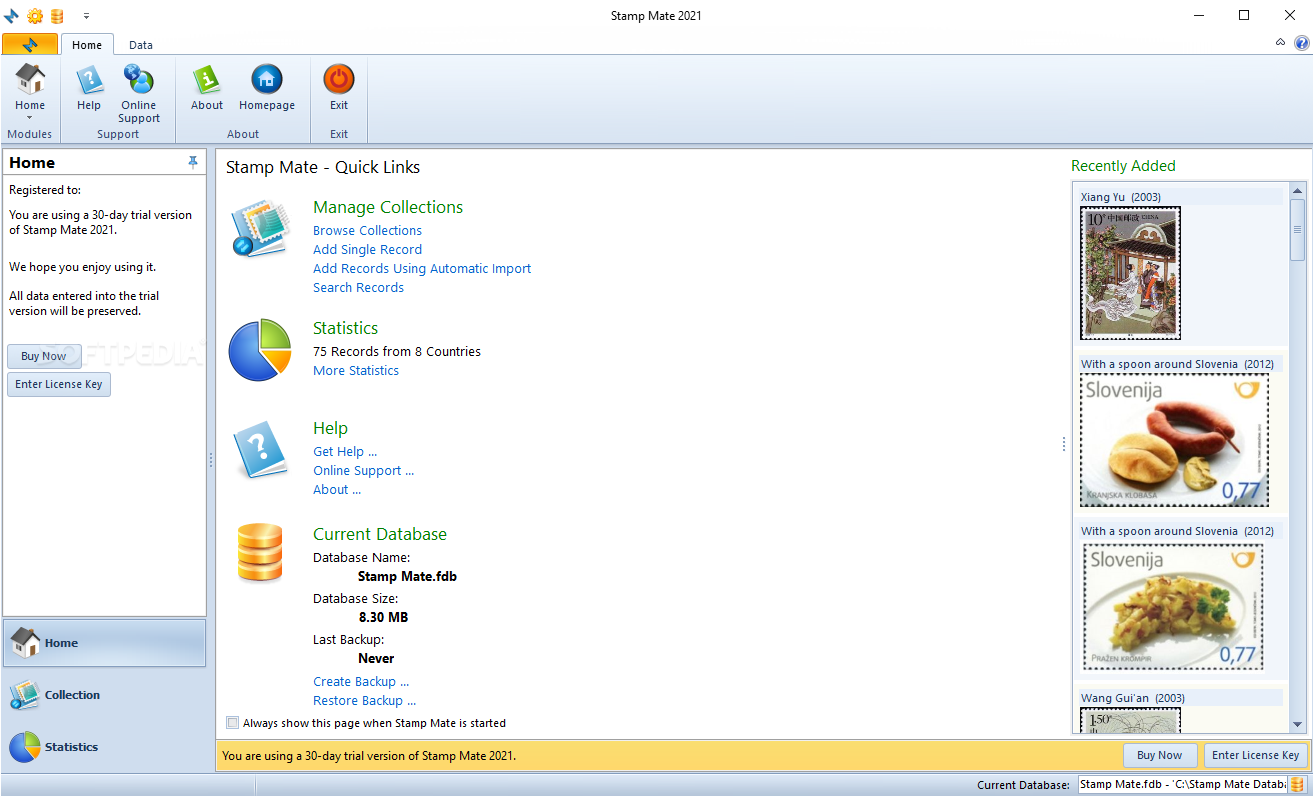Click the pushpin quick access icon
Viewport: 1314px width, 797px height.
(x=12, y=16)
